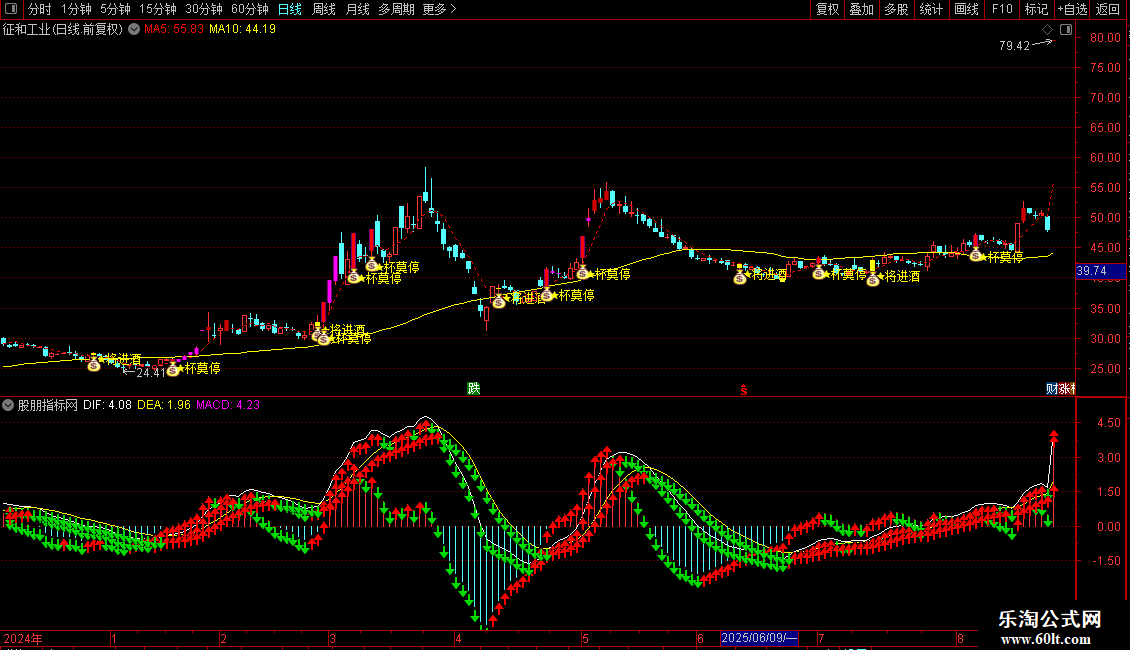
Task: Open the 统计 statistics tool
Action: click(x=931, y=9)
